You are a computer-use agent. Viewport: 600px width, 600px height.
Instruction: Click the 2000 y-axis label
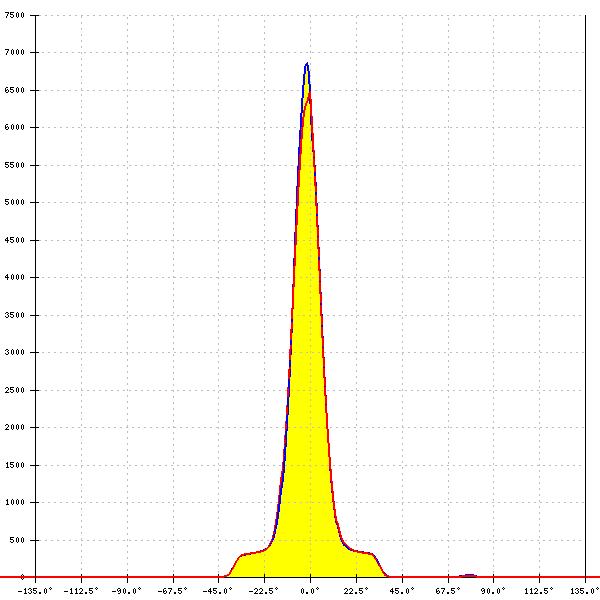coord(15,427)
